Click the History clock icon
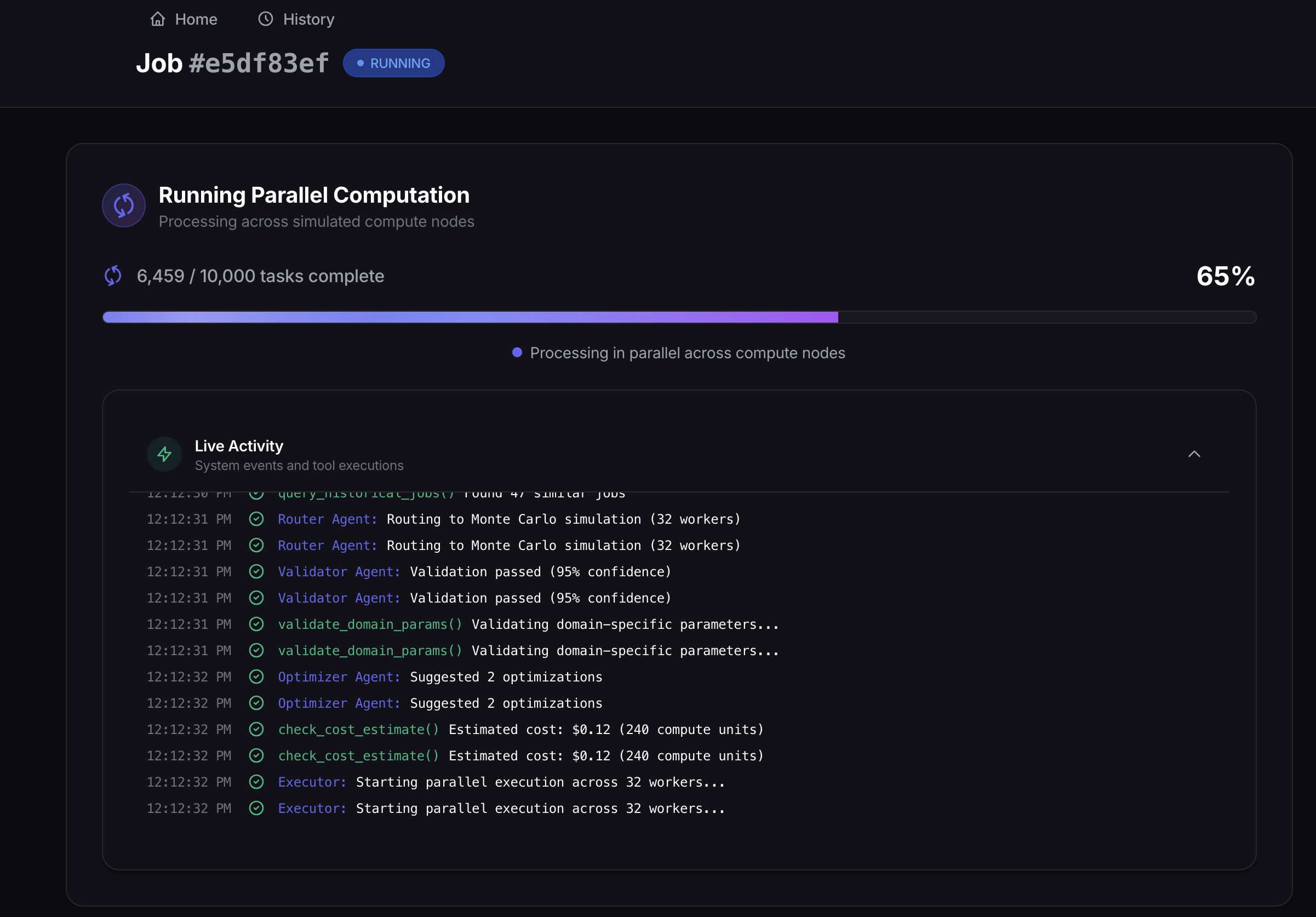This screenshot has height=917, width=1316. point(265,20)
